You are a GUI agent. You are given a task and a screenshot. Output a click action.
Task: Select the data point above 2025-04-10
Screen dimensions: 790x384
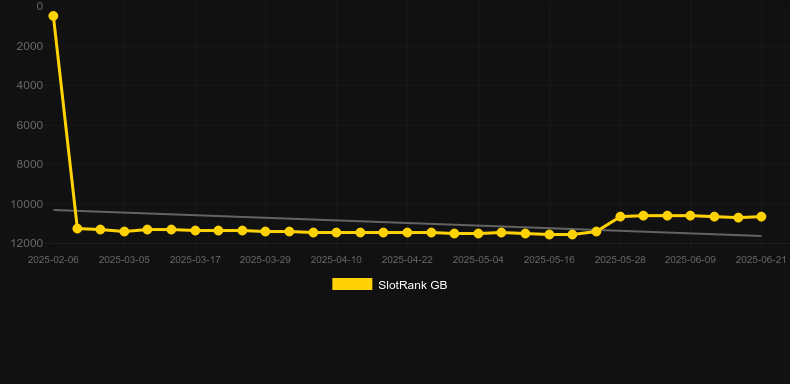coord(336,232)
